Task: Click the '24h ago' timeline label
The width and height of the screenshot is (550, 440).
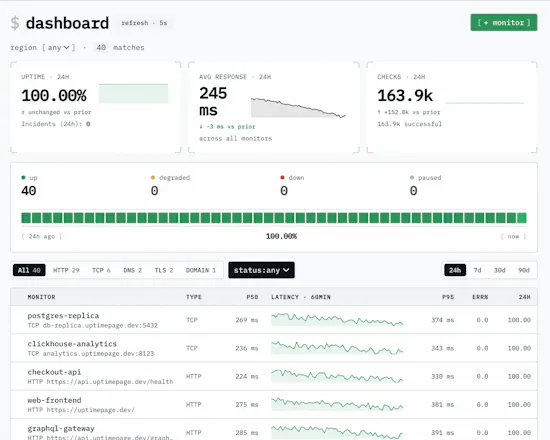Action: pos(41,236)
